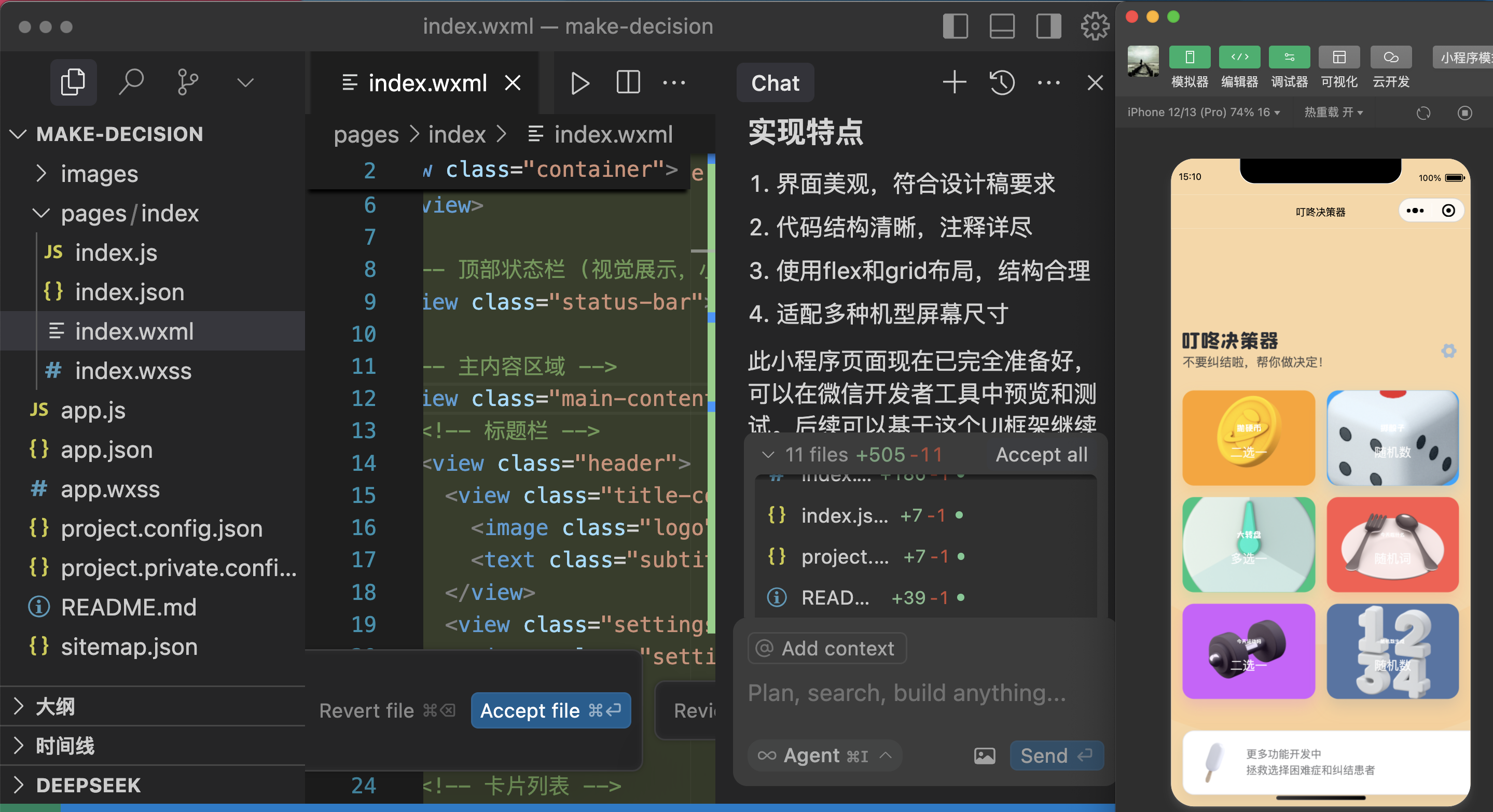Toggle the bottom panel layout button
The height and width of the screenshot is (812, 1493).
(1002, 26)
